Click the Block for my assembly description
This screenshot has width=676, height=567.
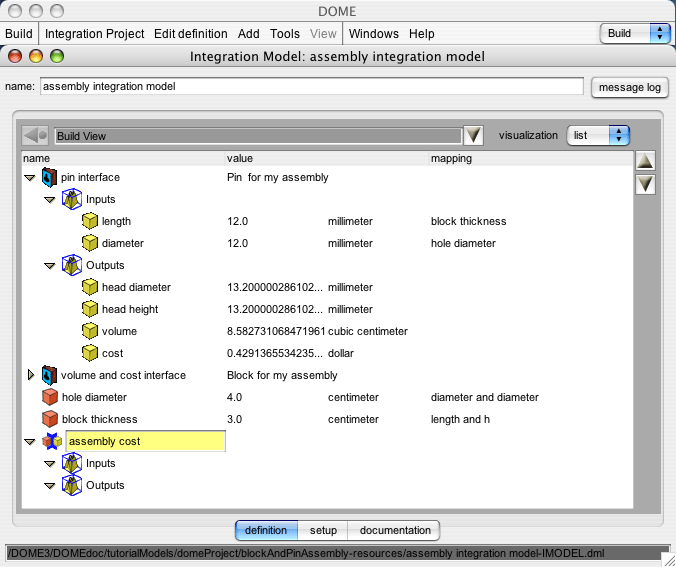tap(282, 375)
